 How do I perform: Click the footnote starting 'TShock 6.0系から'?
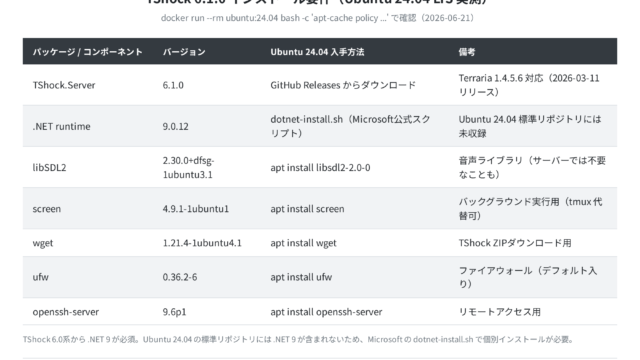pos(298,339)
